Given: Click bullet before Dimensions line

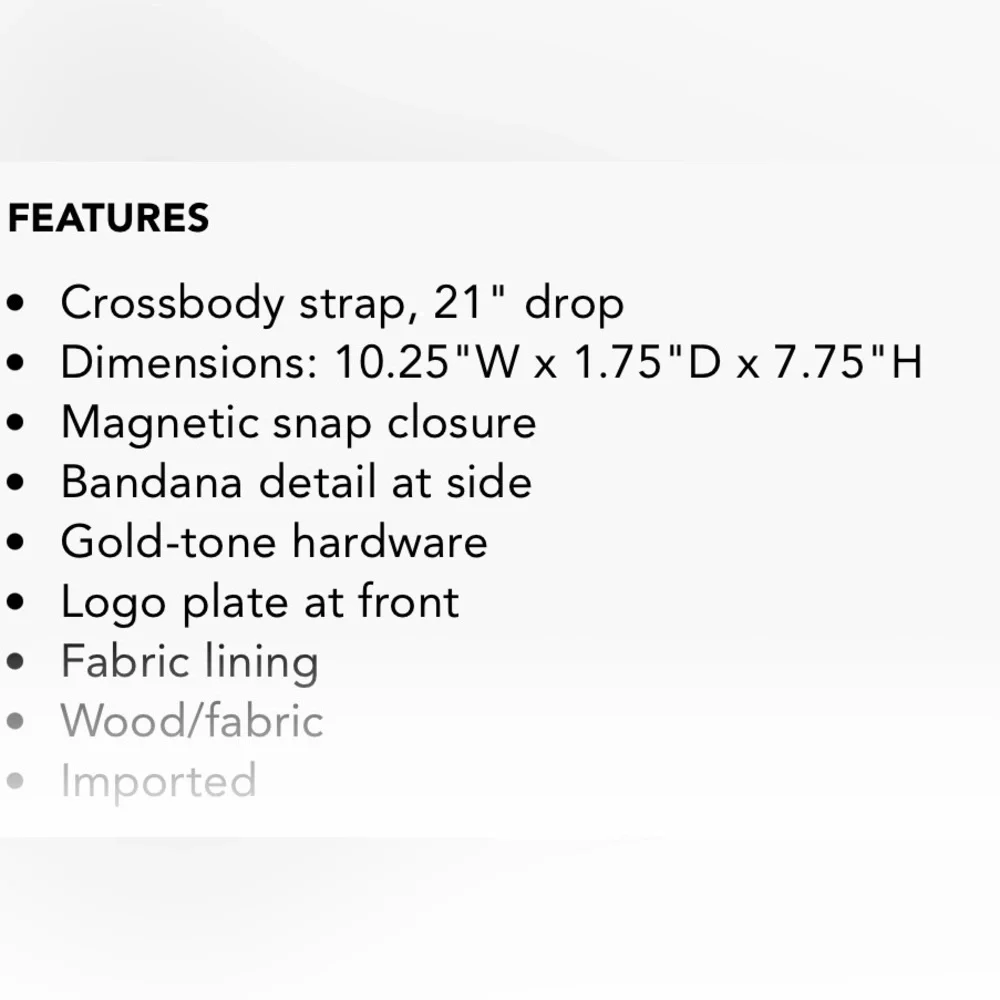Looking at the screenshot, I should 15,362.
